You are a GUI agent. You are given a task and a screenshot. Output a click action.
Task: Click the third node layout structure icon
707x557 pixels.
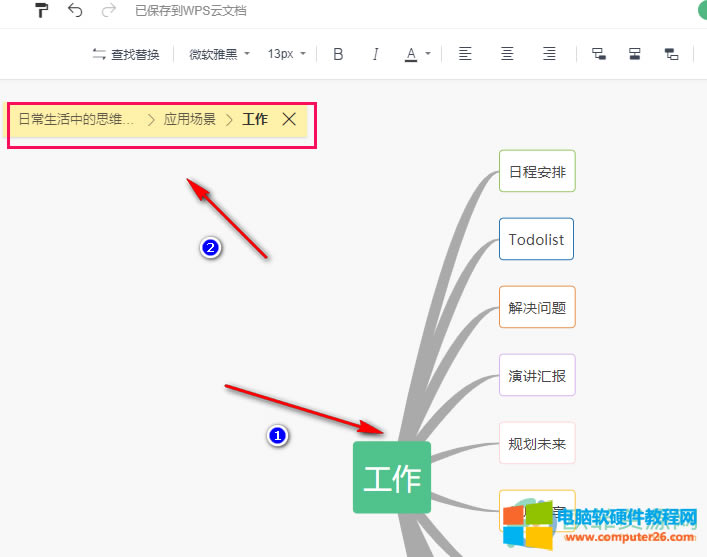point(671,54)
